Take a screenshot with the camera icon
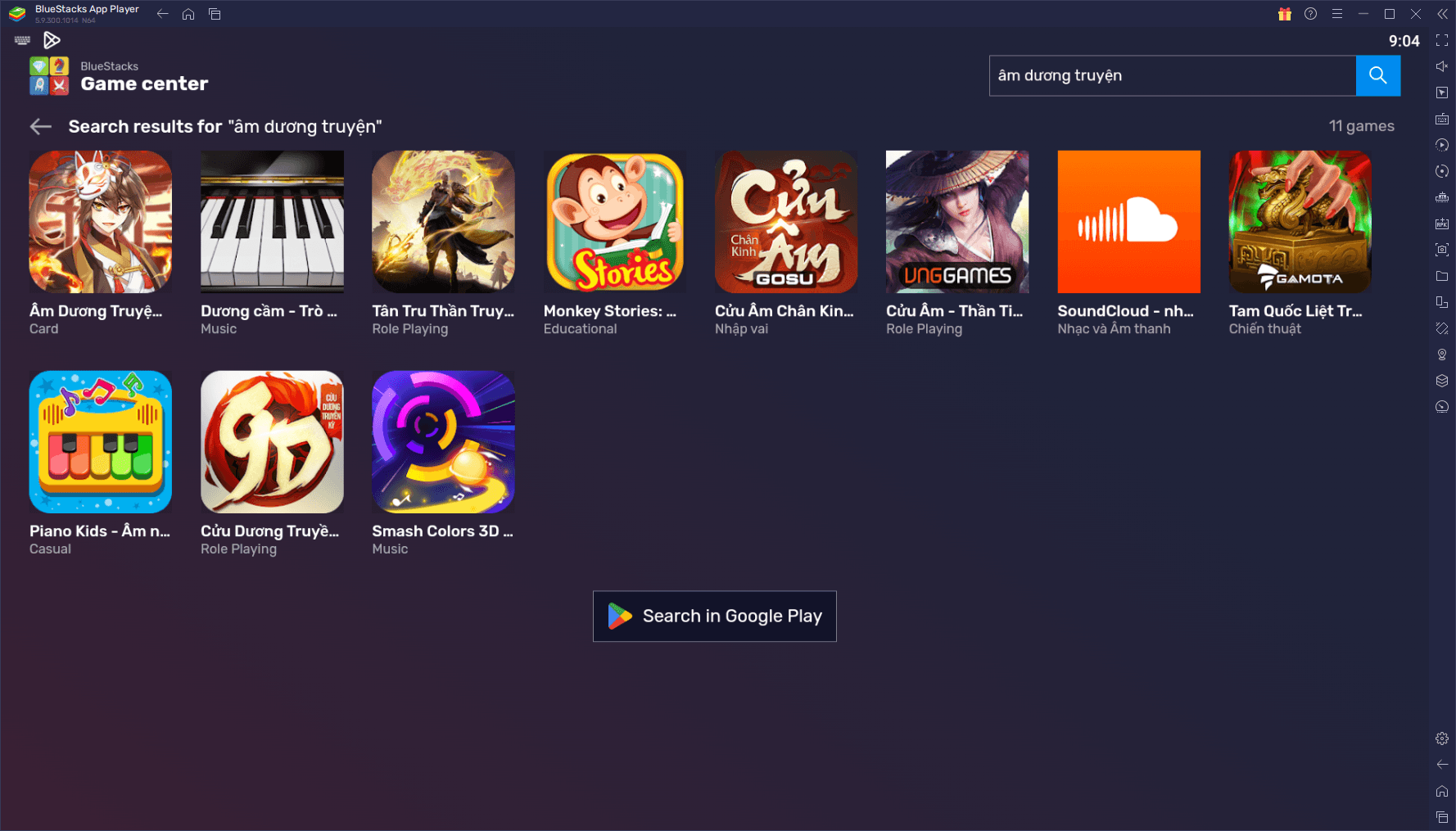Viewport: 1456px width, 831px height. tap(1442, 250)
